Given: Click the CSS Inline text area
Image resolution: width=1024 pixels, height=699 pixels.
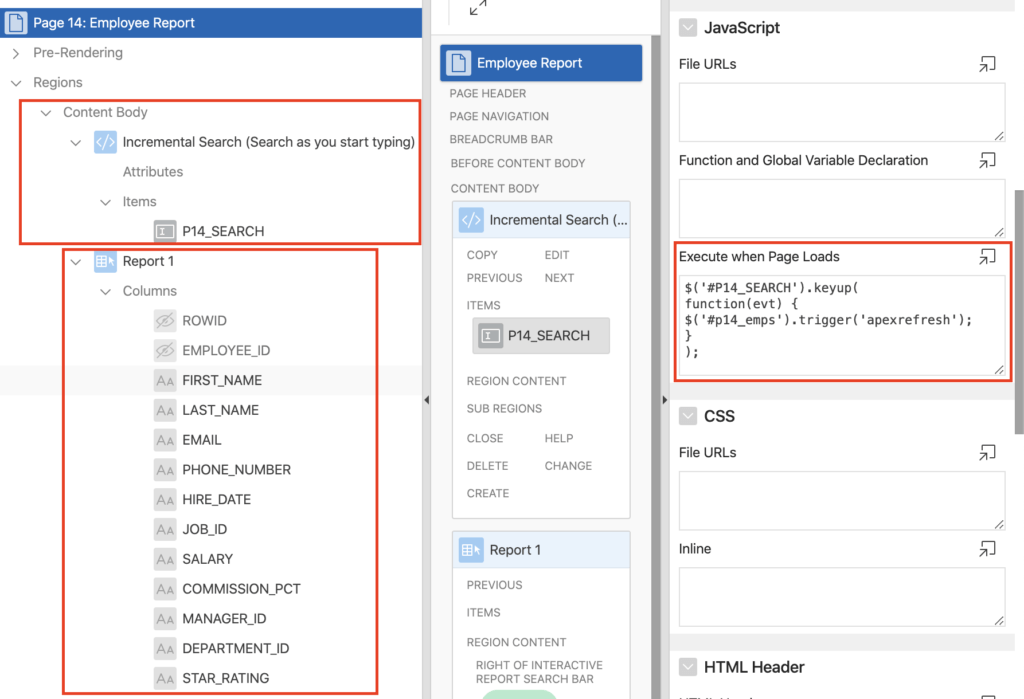Looking at the screenshot, I should (x=842, y=597).
